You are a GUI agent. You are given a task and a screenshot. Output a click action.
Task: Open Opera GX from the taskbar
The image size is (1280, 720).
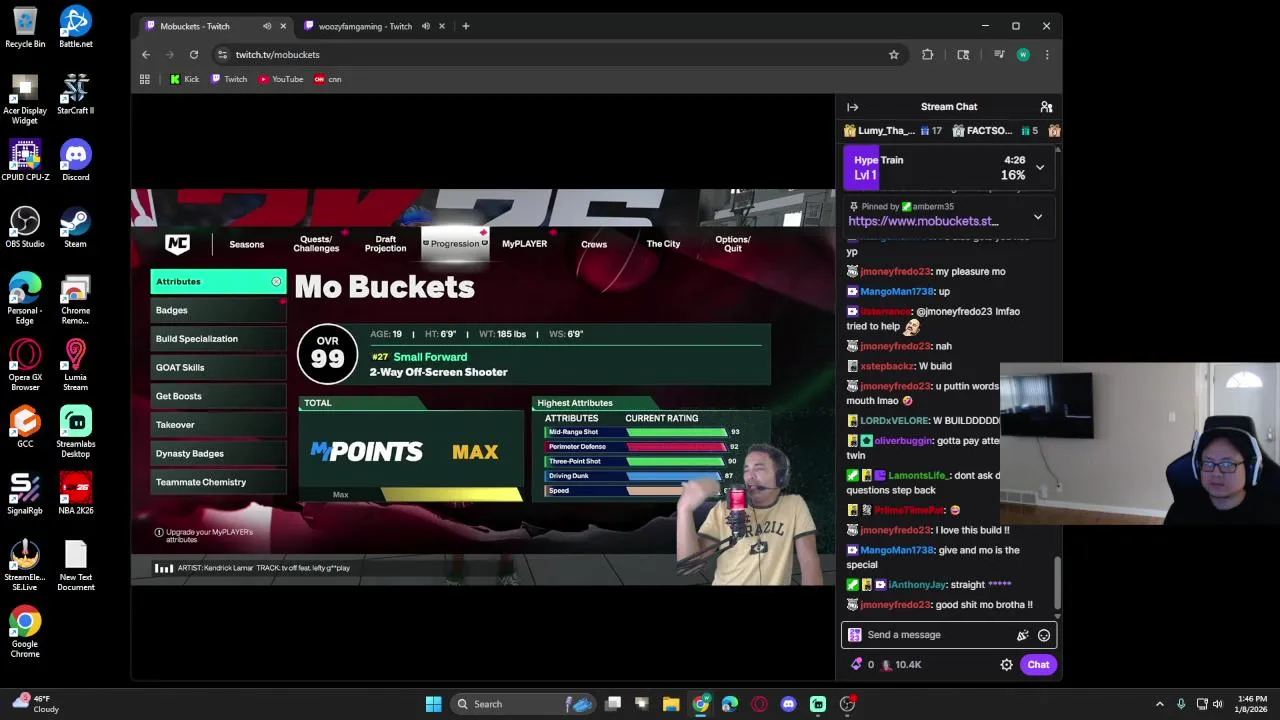click(x=759, y=704)
